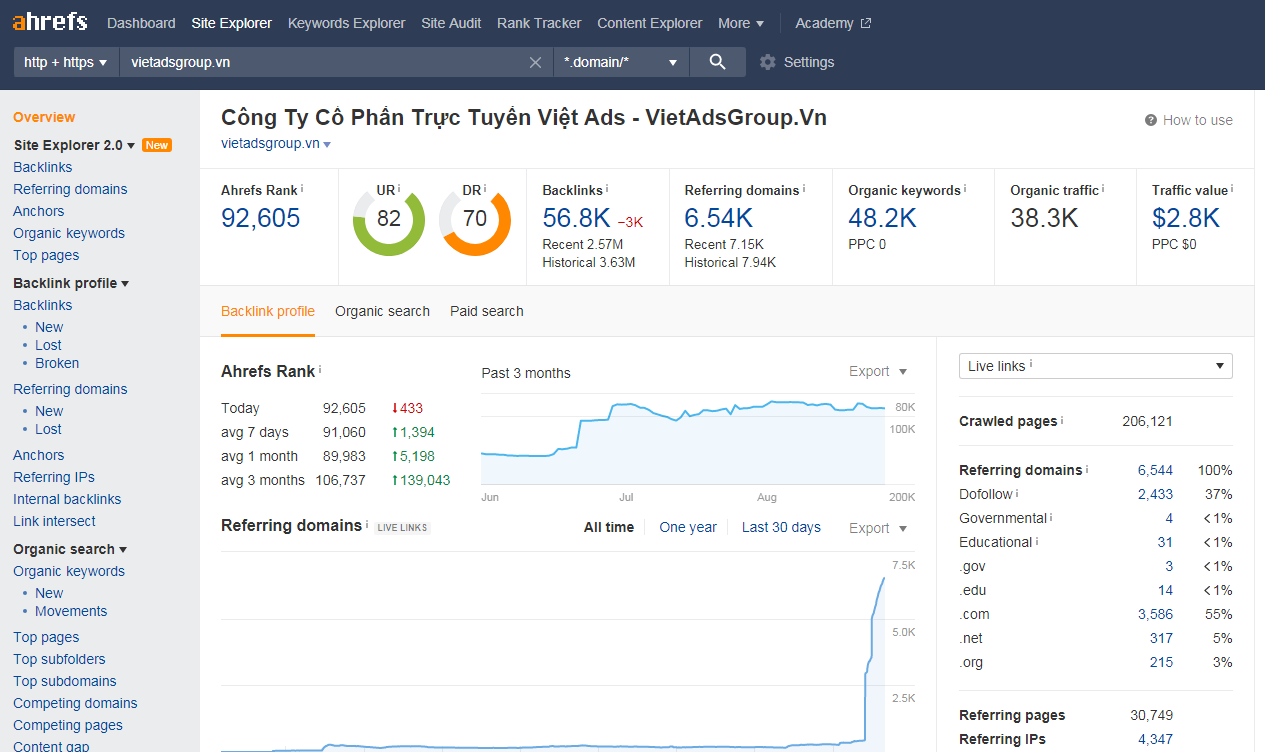Open the http + https protocol dropdown

[x=66, y=62]
